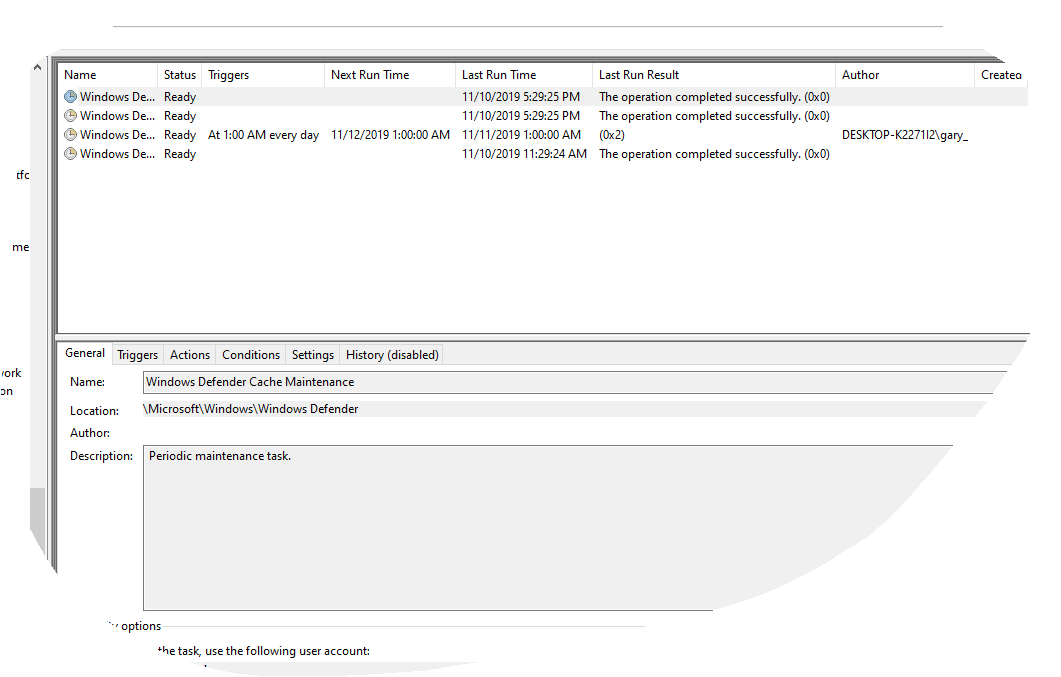The image size is (1061, 677).
Task: Open the Conditions tab
Action: pyautogui.click(x=251, y=355)
